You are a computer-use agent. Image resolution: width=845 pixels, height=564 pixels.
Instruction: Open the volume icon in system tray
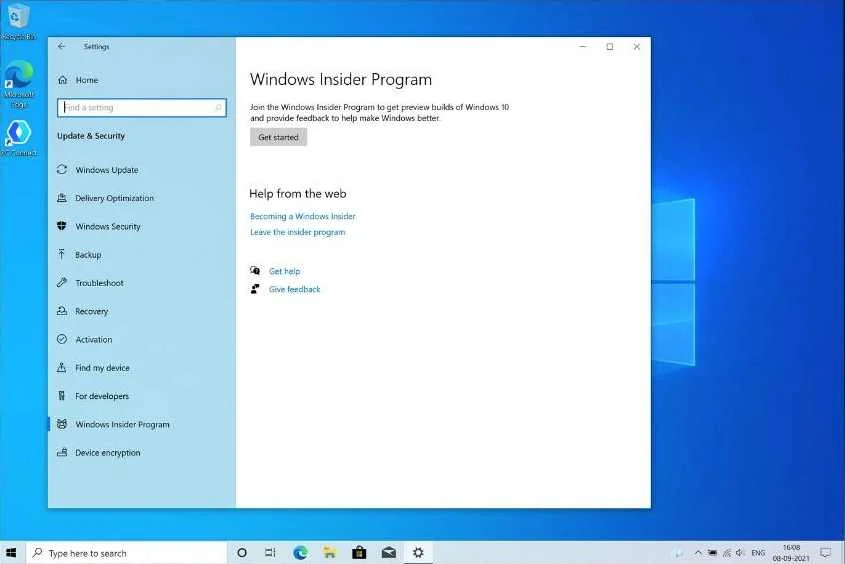(x=740, y=553)
